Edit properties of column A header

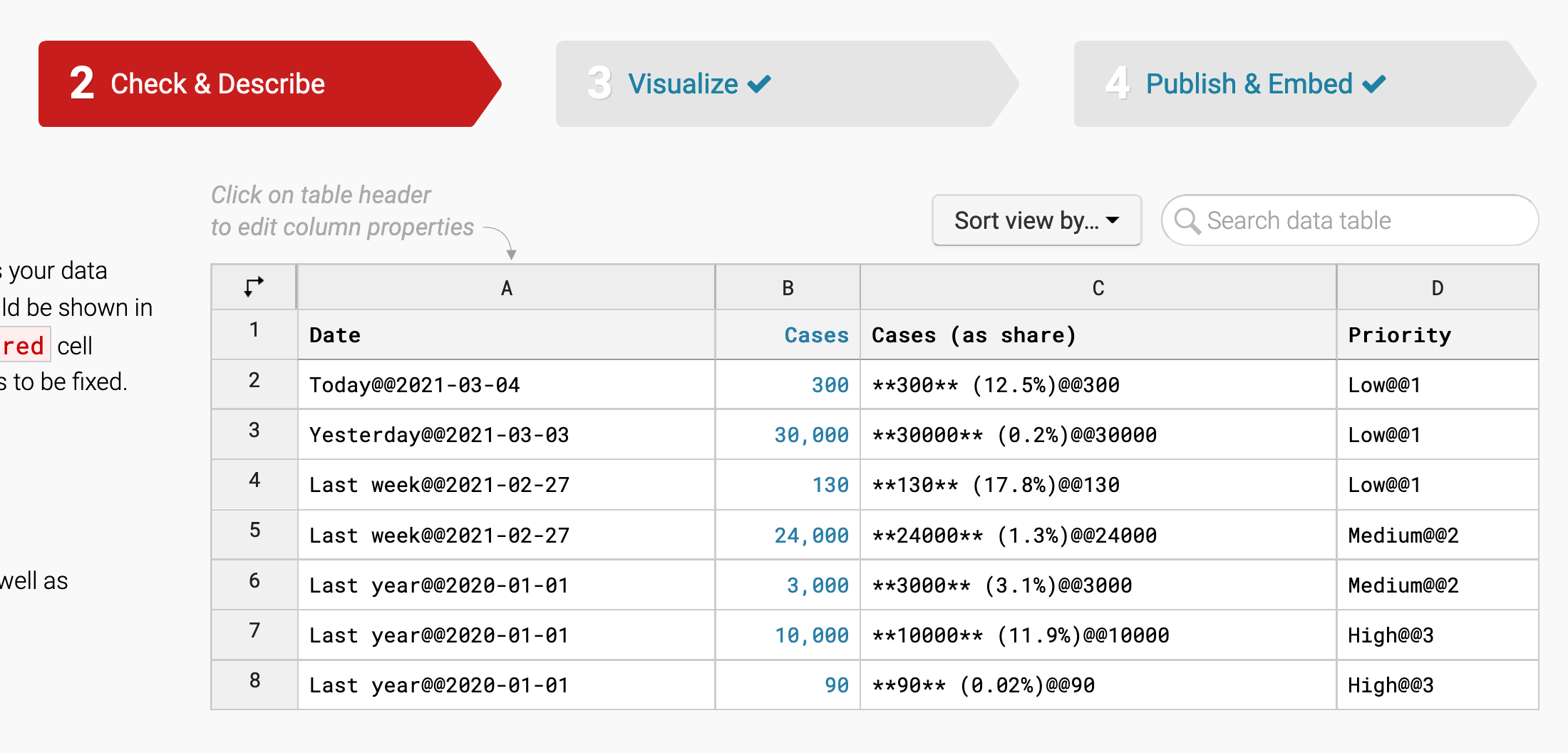pos(505,287)
